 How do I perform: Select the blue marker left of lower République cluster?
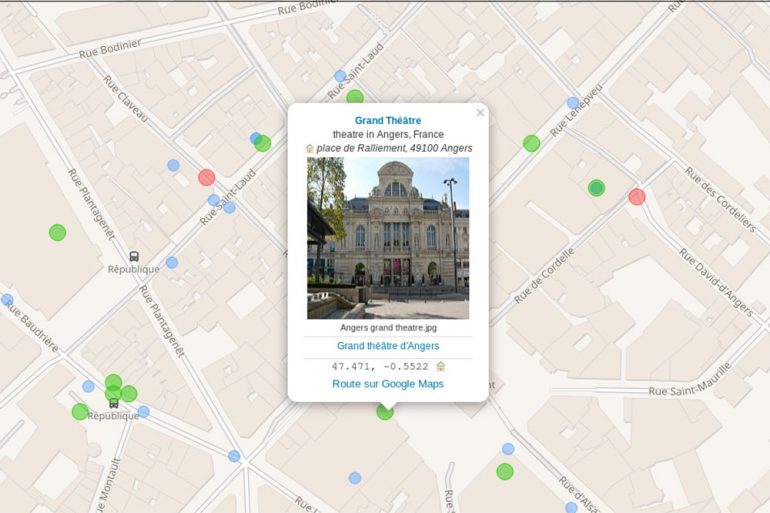(x=88, y=386)
